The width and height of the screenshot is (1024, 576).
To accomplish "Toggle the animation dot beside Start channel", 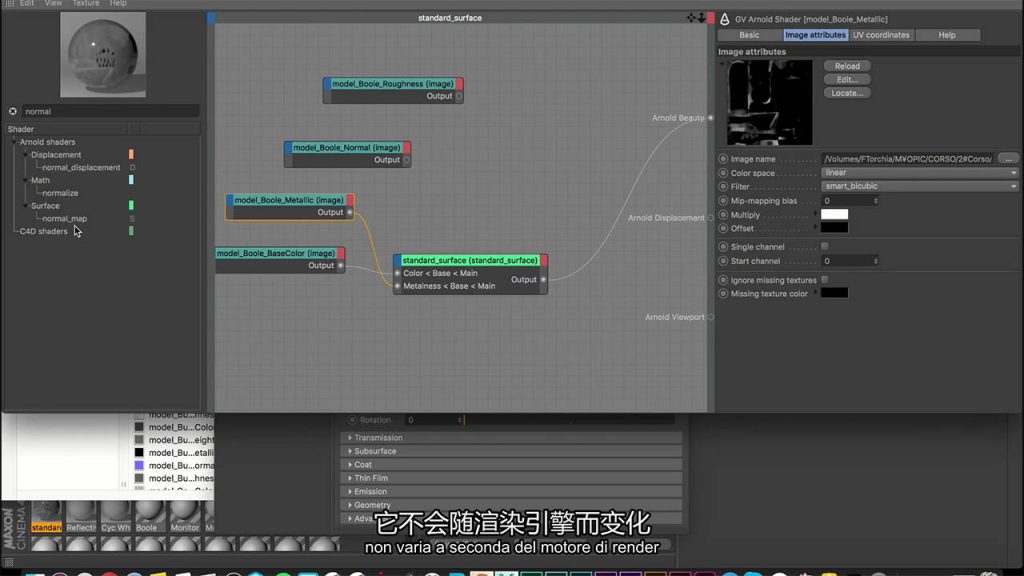I will pyautogui.click(x=723, y=261).
